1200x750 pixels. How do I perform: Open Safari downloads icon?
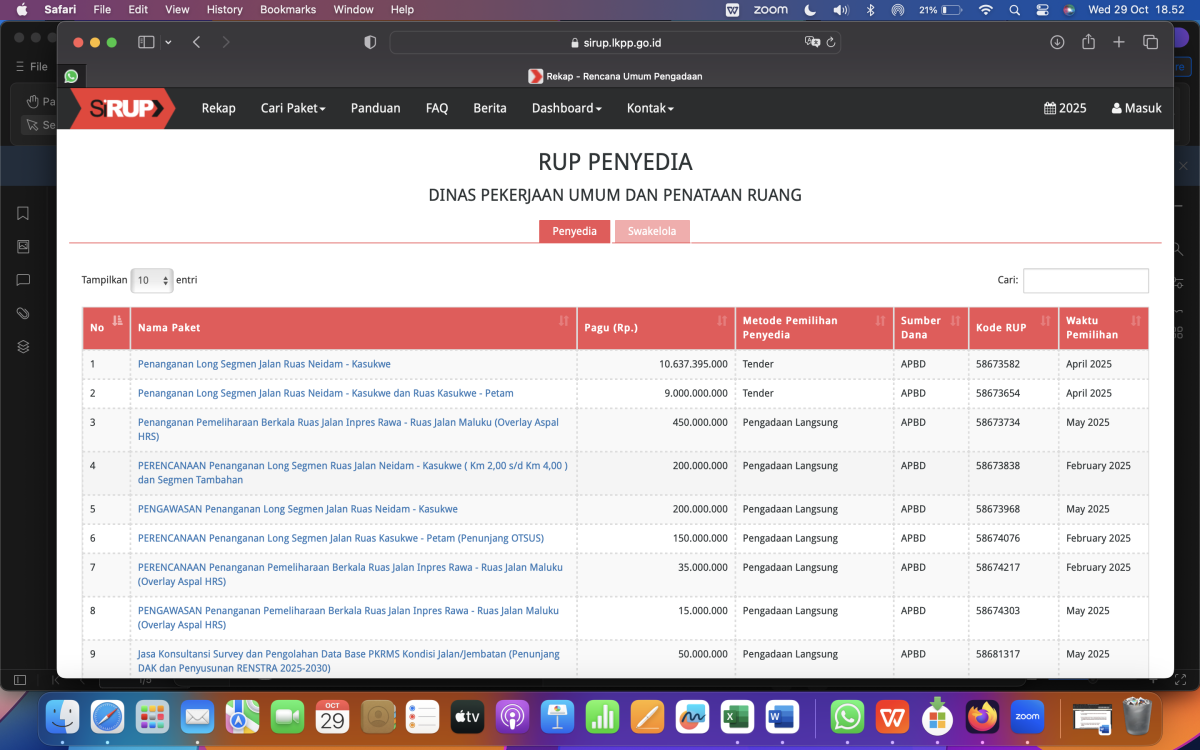(x=1057, y=42)
